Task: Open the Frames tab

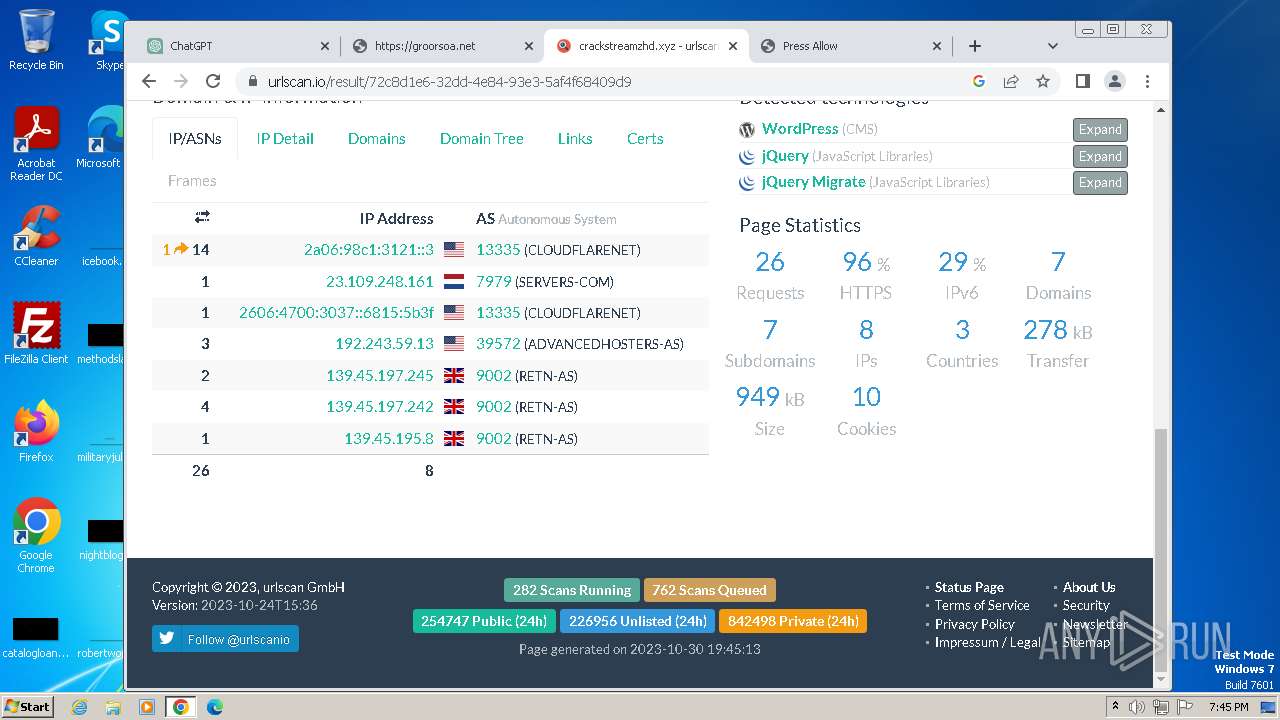Action: point(192,181)
